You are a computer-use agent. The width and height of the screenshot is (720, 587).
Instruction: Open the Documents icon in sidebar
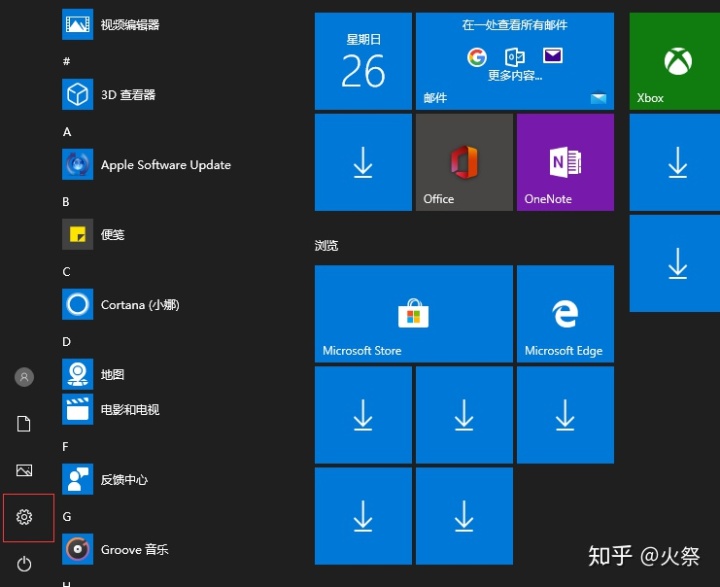[24, 423]
